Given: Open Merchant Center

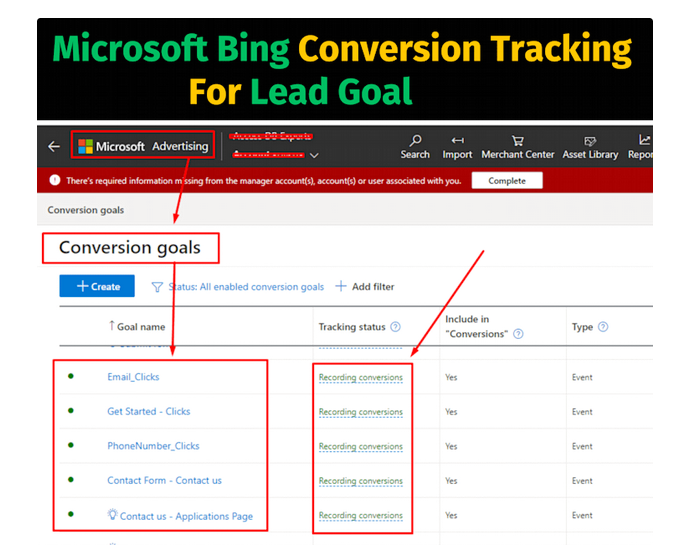Looking at the screenshot, I should 518,147.
